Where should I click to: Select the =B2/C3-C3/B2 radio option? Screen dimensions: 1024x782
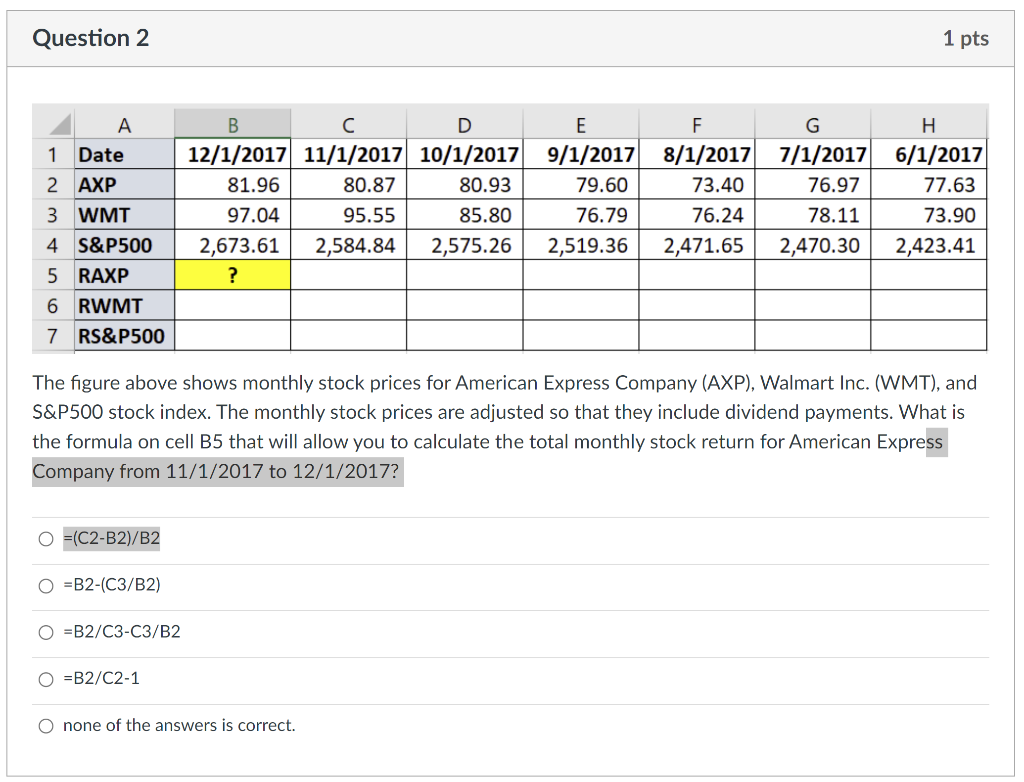pos(46,632)
